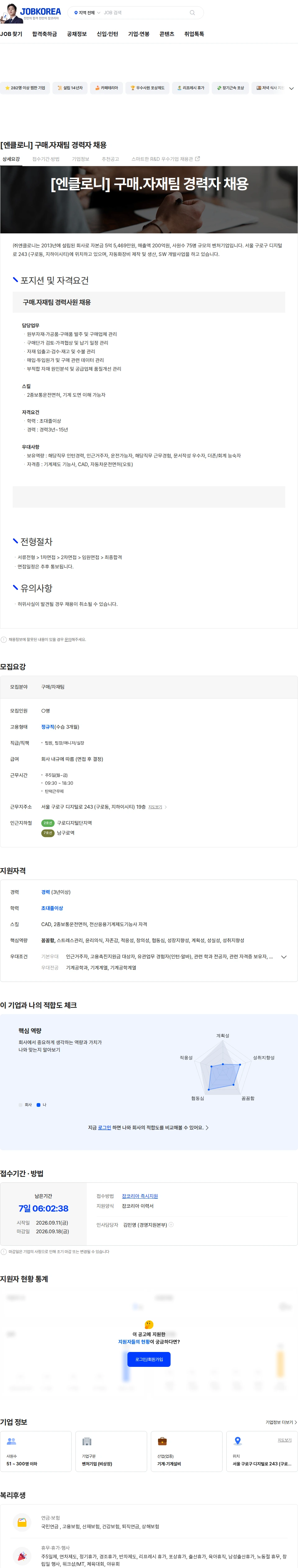Image resolution: width=298 pixels, height=1568 pixels.
Task: Click the 7호선 subway line badge
Action: click(47, 833)
